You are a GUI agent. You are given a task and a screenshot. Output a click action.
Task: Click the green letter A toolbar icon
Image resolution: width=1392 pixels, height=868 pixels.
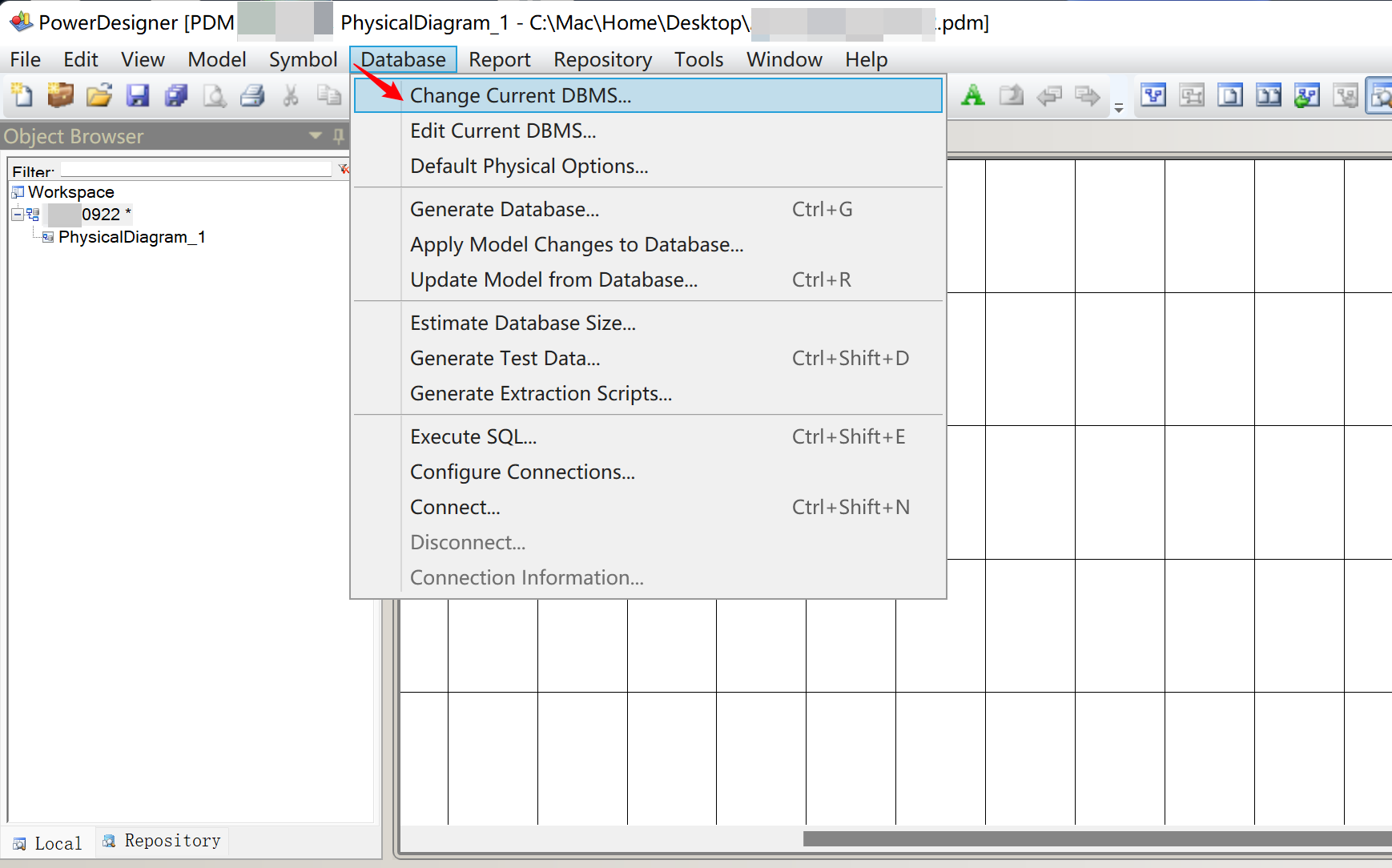pos(972,95)
